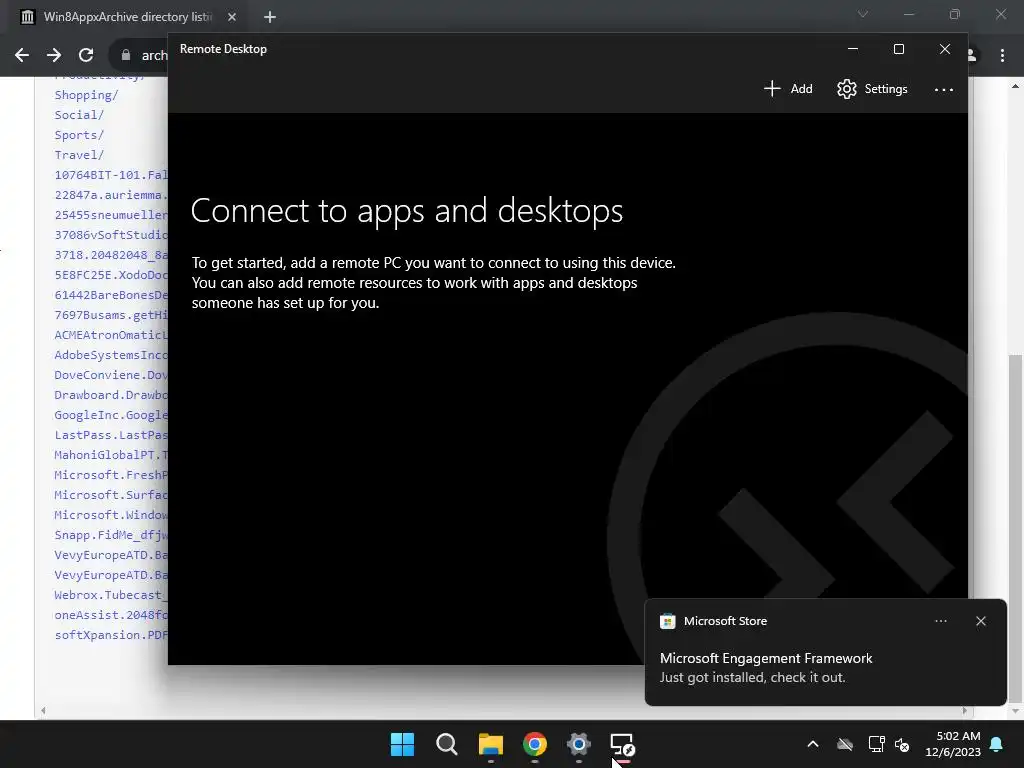
Task: Open File Explorer from the taskbar
Action: [x=490, y=744]
